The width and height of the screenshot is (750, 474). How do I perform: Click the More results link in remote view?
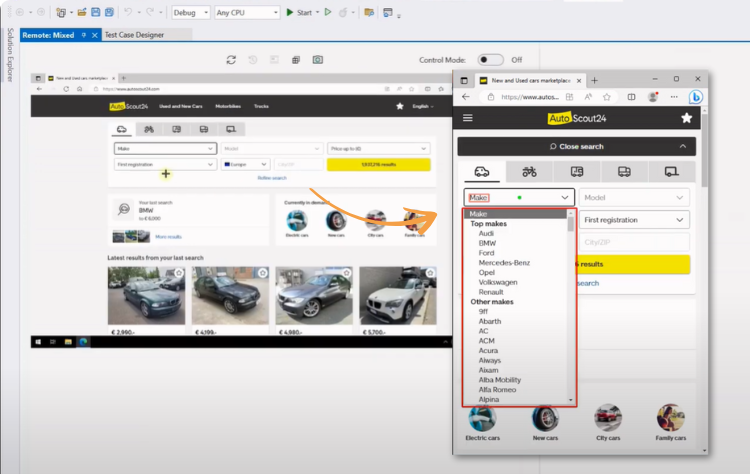click(x=168, y=237)
